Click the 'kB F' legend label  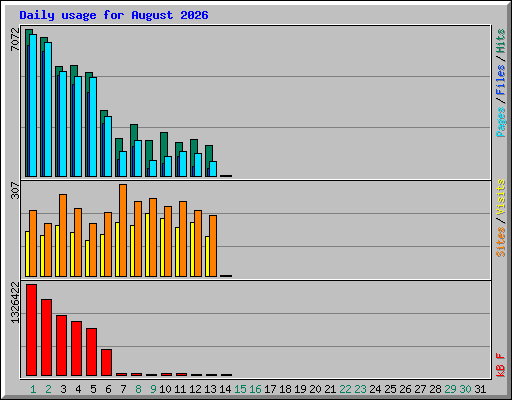click(500, 365)
